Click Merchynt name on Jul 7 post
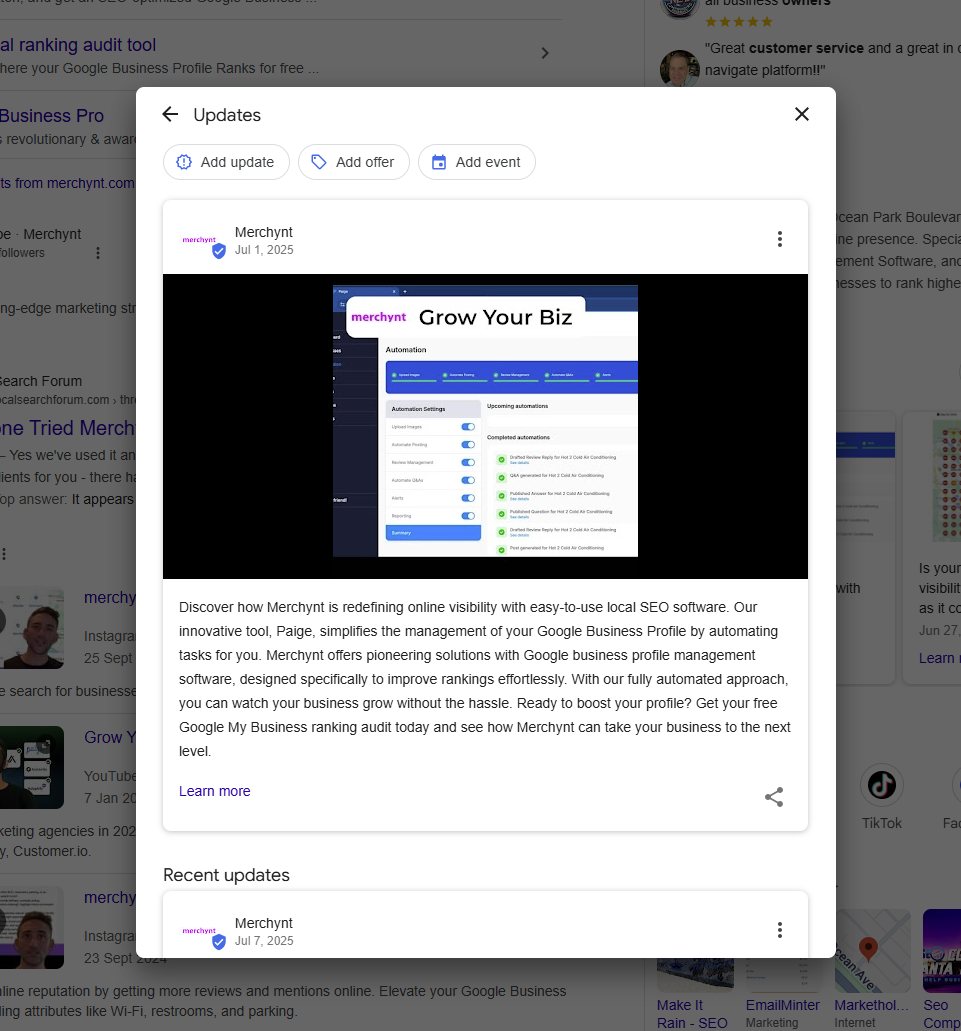This screenshot has height=1031, width=961. [264, 923]
